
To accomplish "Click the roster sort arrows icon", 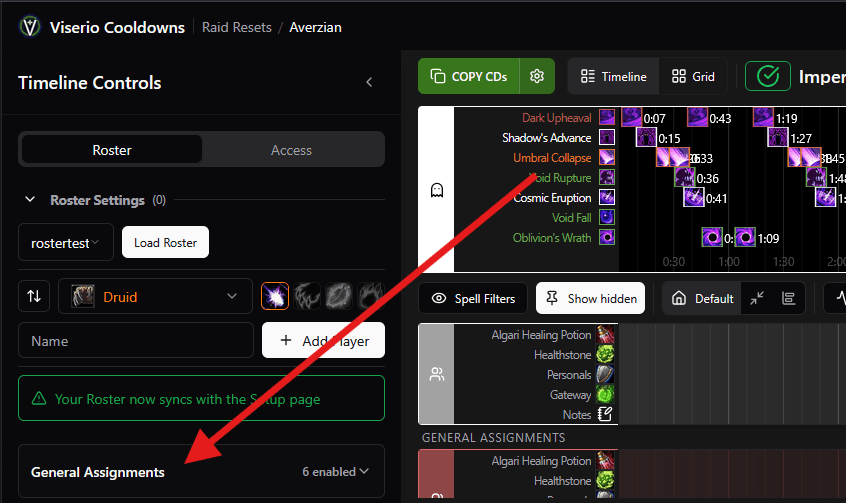I will coord(35,296).
